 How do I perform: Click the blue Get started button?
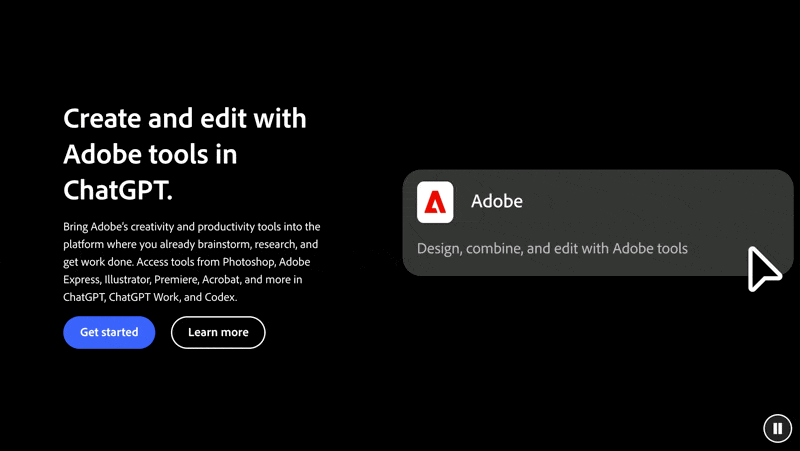(109, 332)
